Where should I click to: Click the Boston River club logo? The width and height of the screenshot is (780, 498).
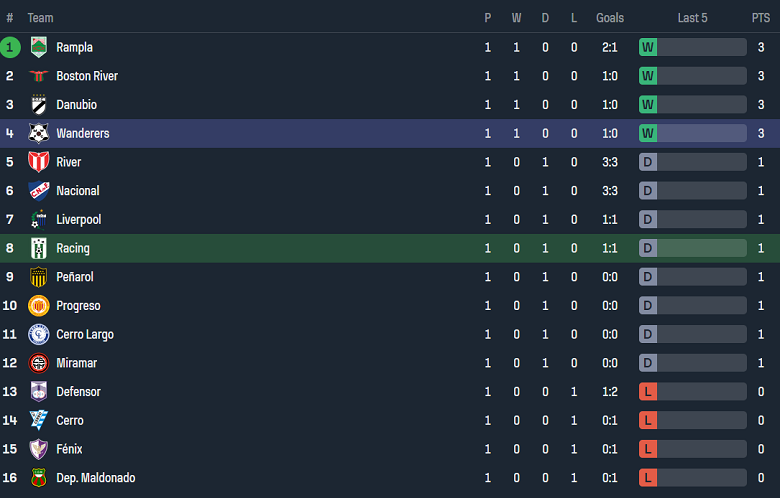click(x=39, y=76)
